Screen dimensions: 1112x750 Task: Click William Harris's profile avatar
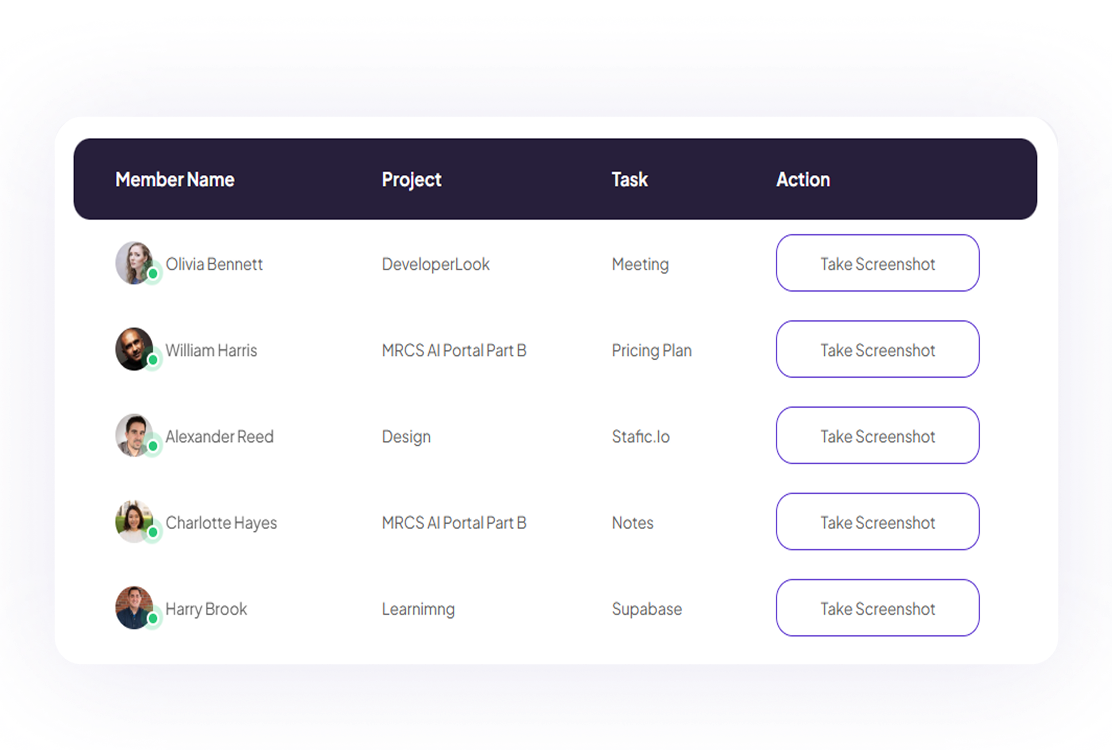(x=134, y=349)
